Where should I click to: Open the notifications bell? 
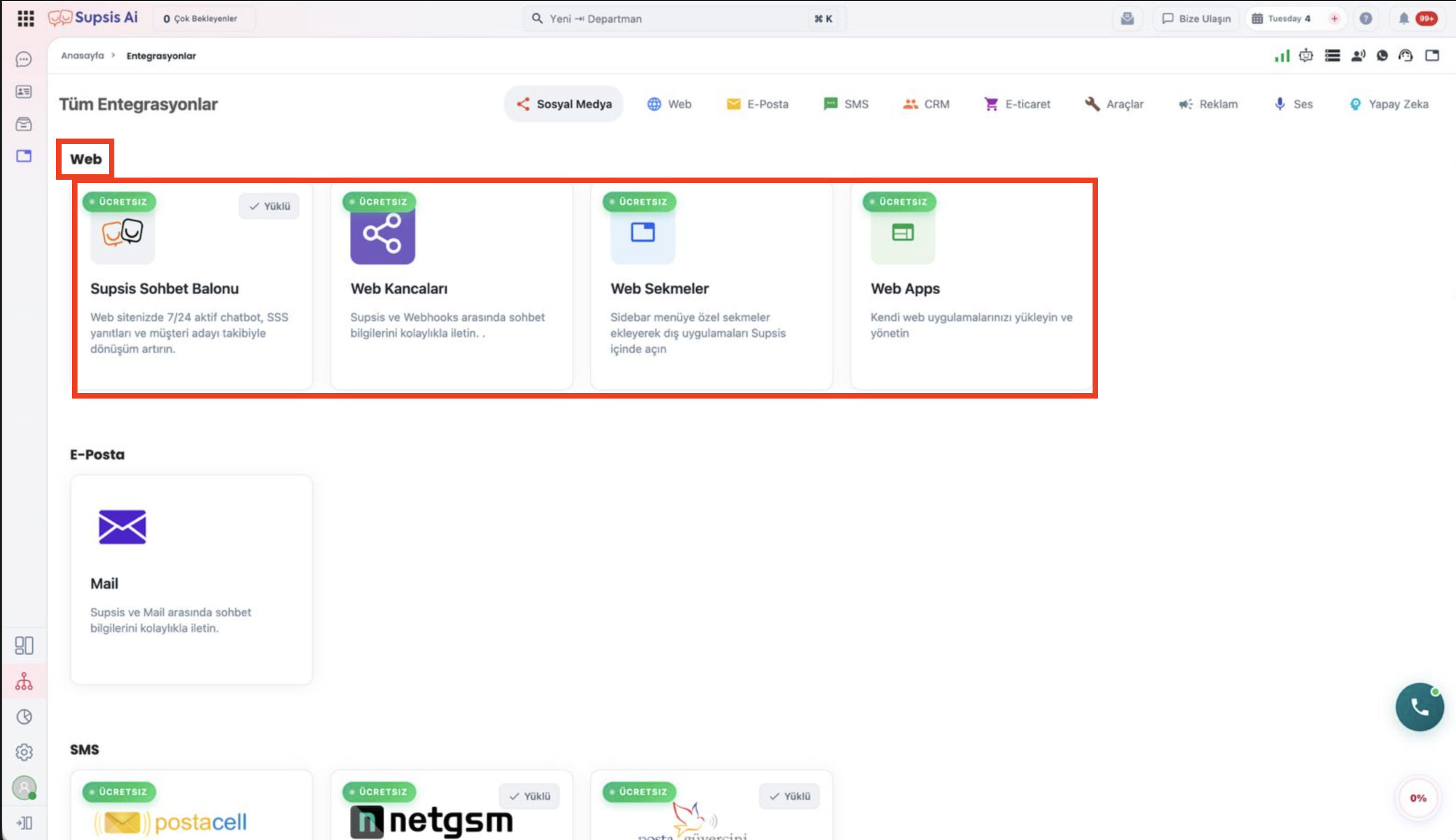(x=1404, y=19)
